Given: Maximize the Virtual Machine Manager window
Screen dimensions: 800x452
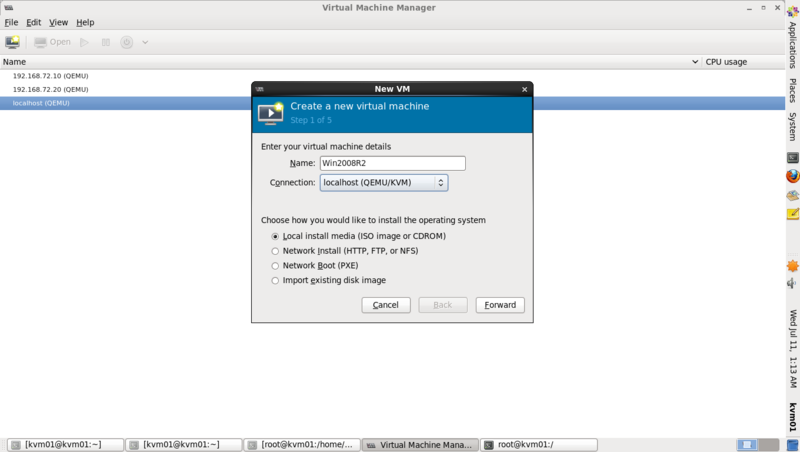Looking at the screenshot, I should [763, 8].
